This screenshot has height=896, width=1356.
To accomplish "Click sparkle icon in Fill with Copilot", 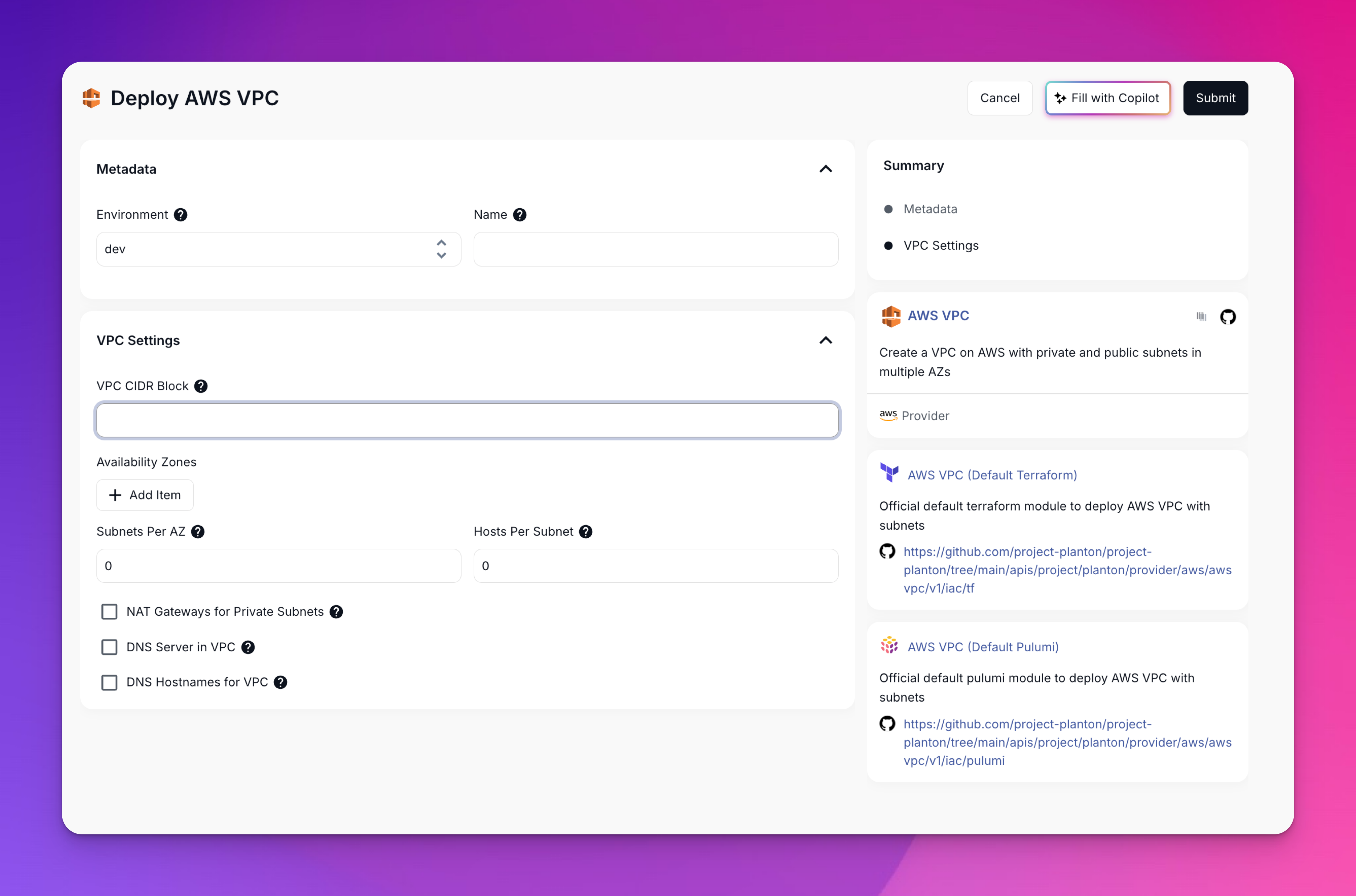I will (x=1060, y=98).
